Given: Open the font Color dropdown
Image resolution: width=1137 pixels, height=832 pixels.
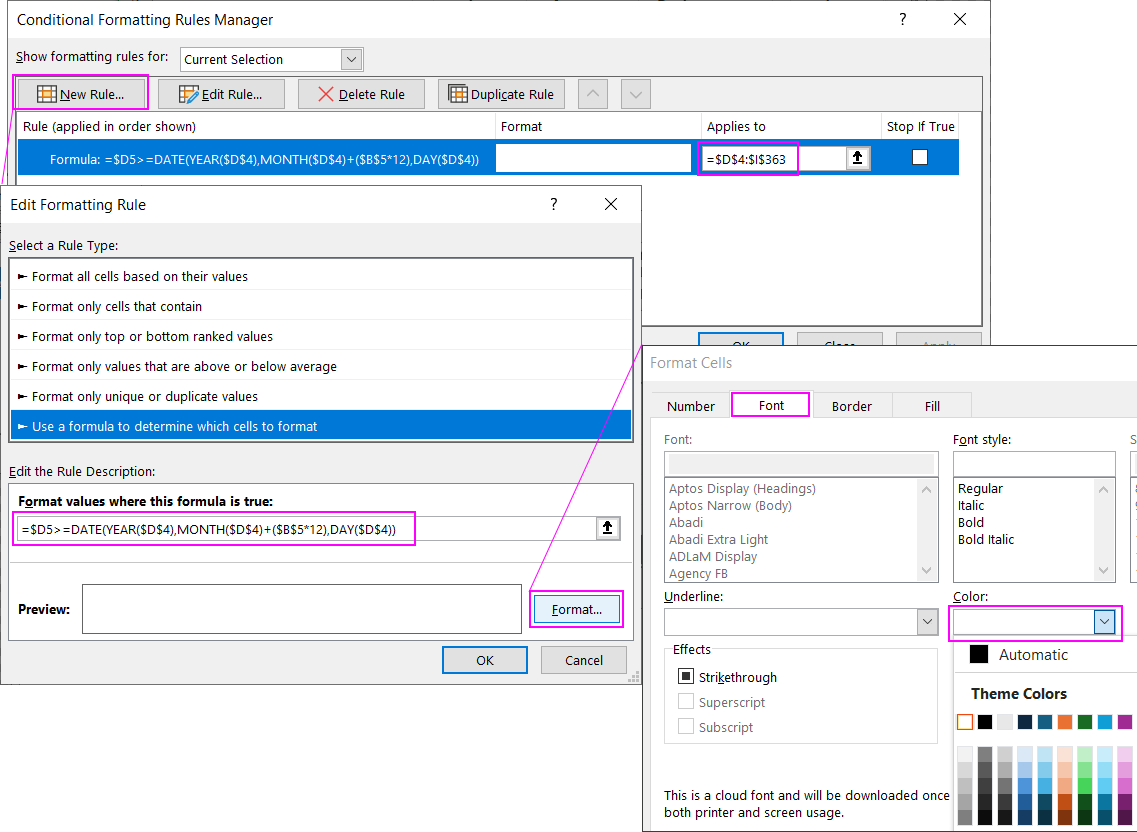Looking at the screenshot, I should (1105, 622).
